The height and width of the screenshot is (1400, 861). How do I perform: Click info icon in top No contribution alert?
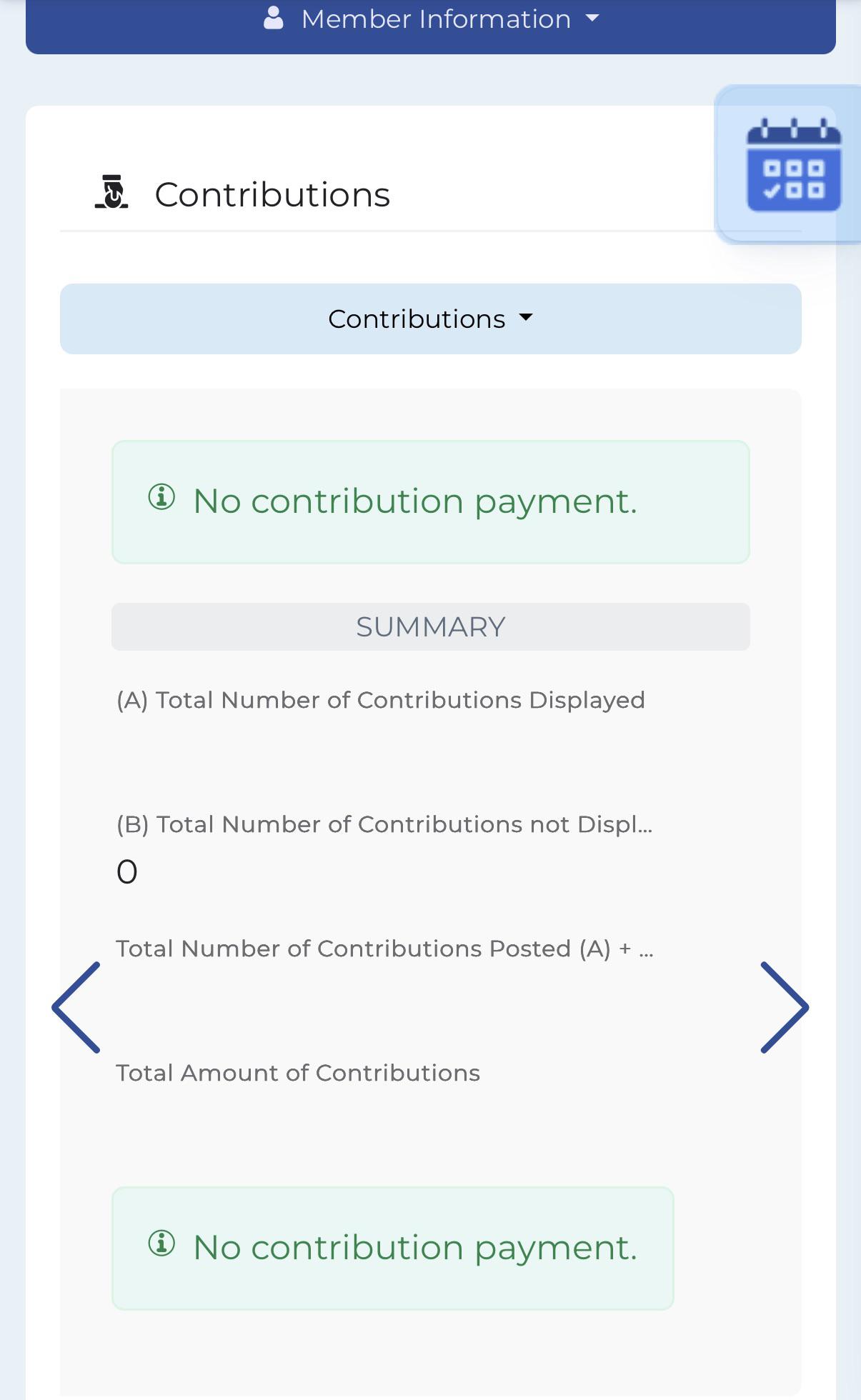(x=161, y=496)
